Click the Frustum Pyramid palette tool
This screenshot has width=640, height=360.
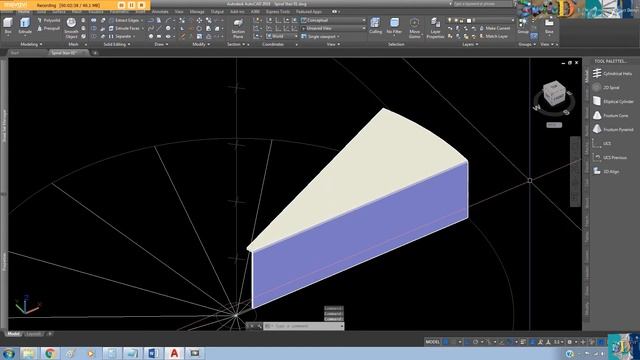pyautogui.click(x=613, y=129)
